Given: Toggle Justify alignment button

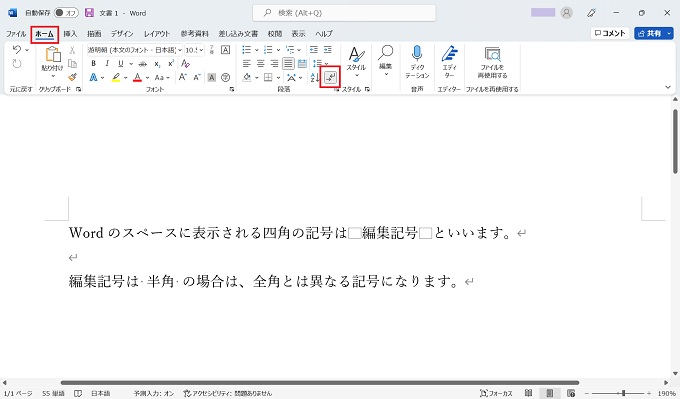Looking at the screenshot, I should (x=288, y=64).
